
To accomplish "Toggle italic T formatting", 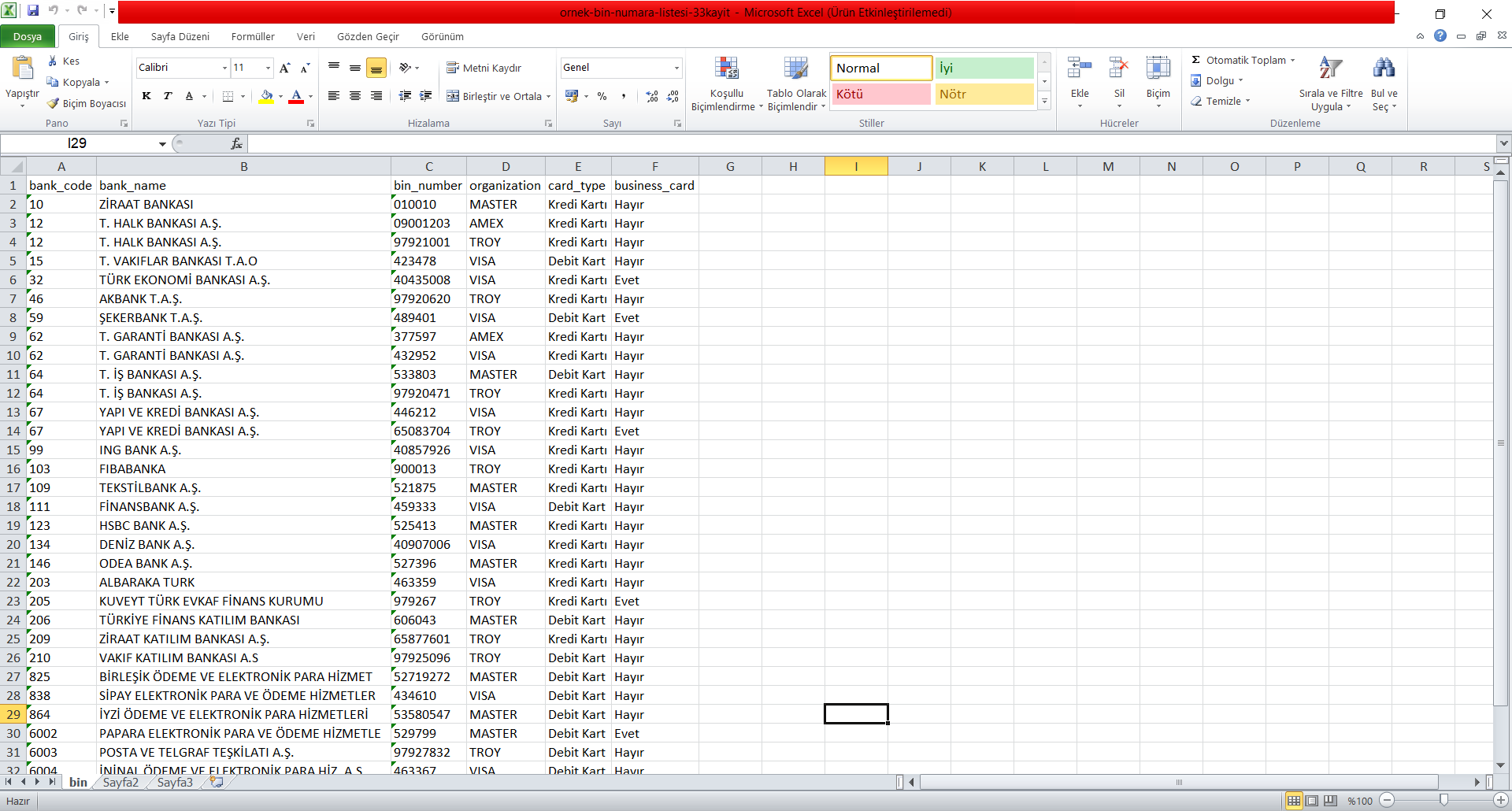I will (168, 96).
